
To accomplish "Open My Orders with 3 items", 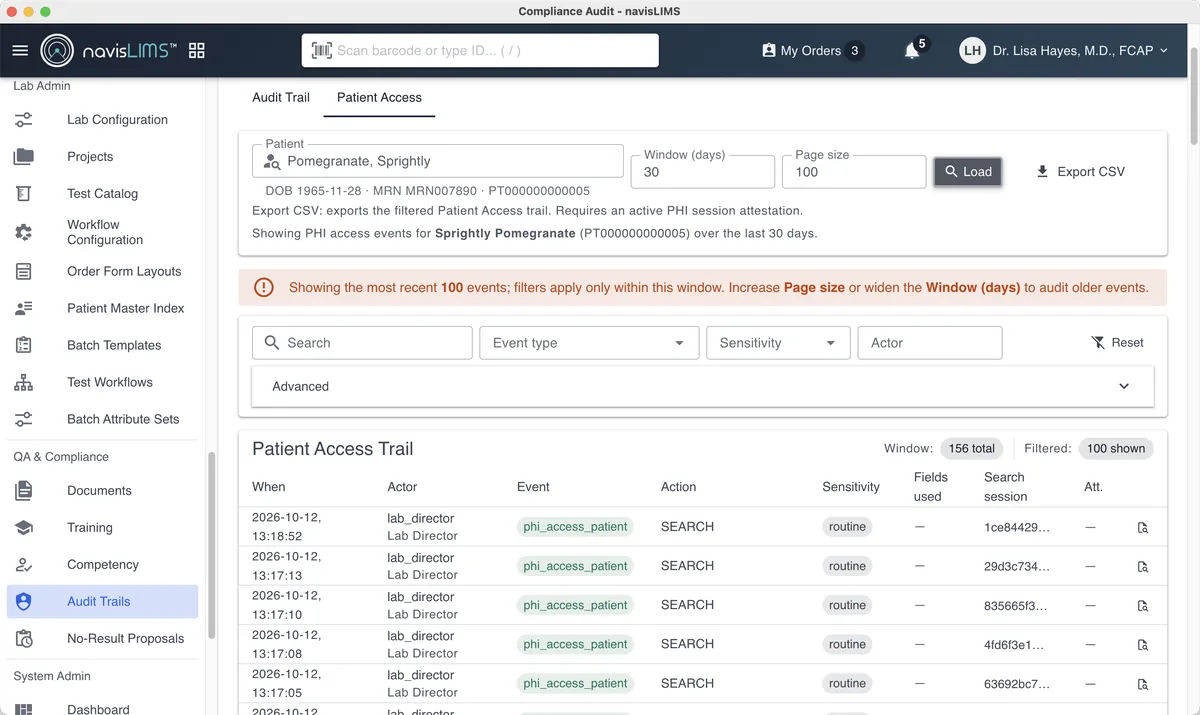I will [x=812, y=50].
